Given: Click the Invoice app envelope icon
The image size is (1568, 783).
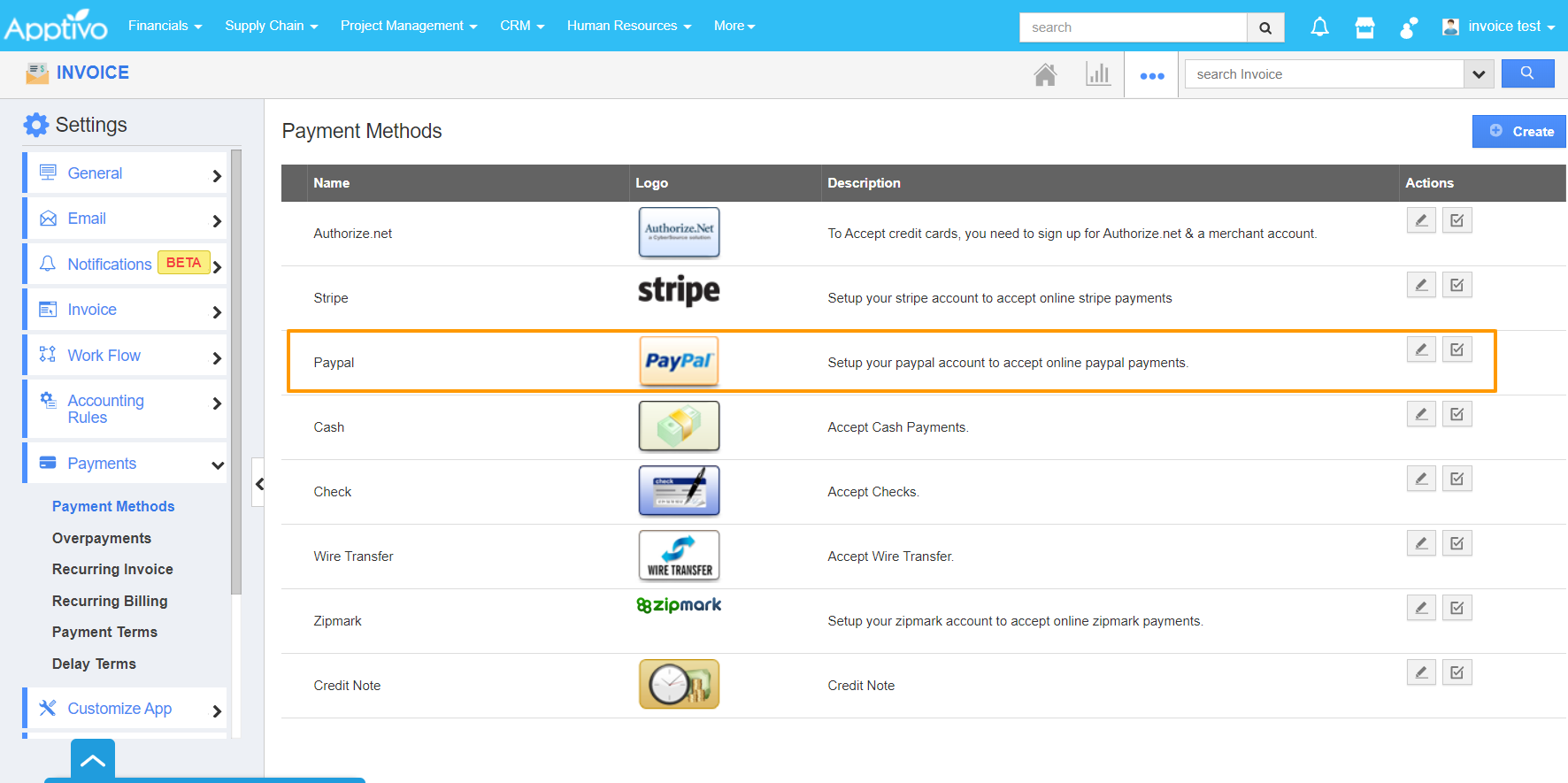Looking at the screenshot, I should (37, 73).
